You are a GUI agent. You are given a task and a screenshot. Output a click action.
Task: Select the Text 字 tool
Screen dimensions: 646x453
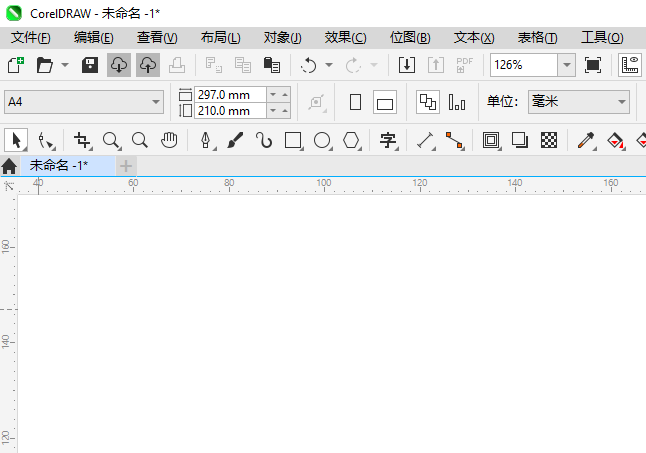388,140
